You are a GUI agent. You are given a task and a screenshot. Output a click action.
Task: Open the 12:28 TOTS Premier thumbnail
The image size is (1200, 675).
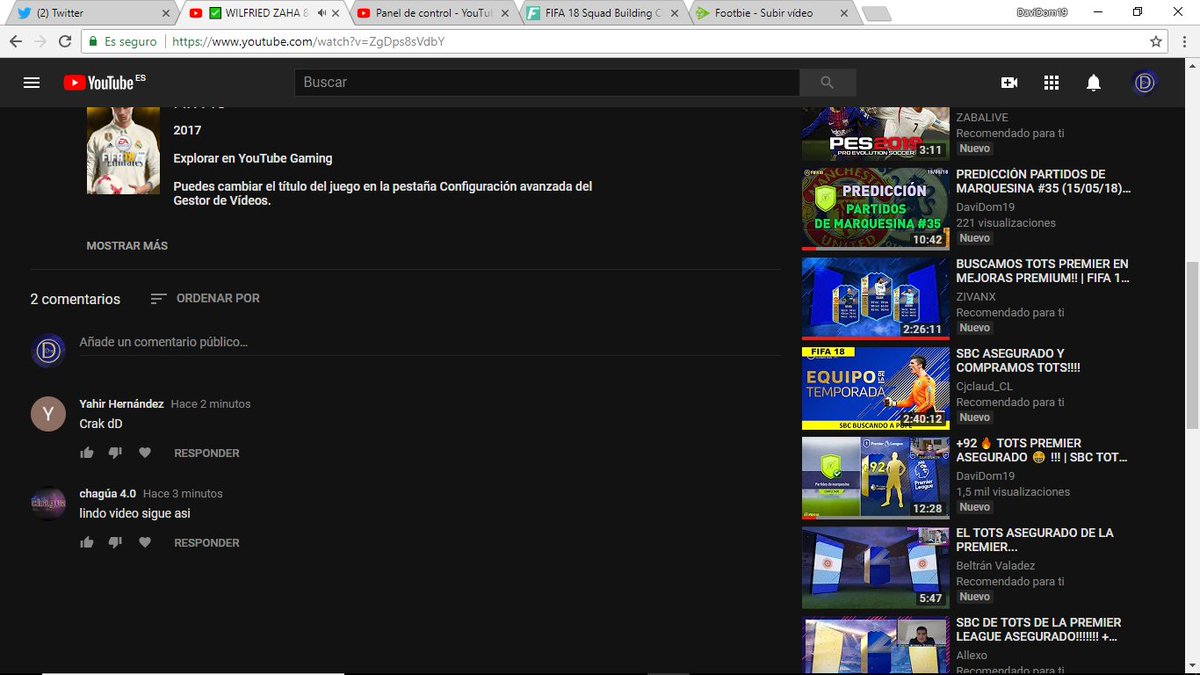876,478
